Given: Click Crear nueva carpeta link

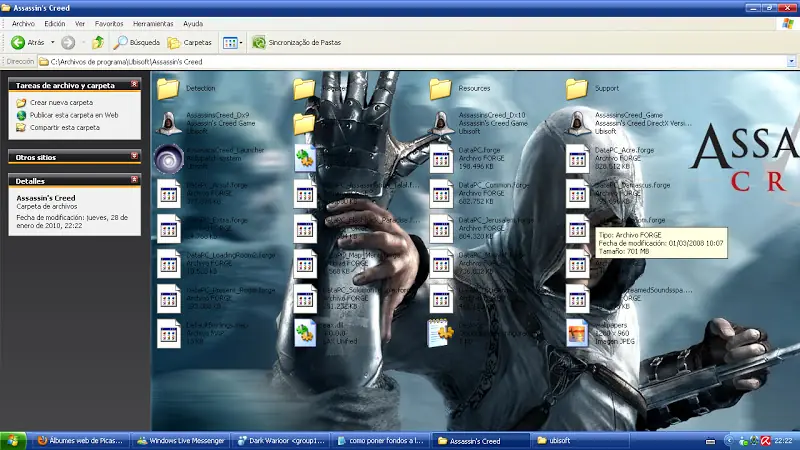Looking at the screenshot, I should pyautogui.click(x=61, y=103).
